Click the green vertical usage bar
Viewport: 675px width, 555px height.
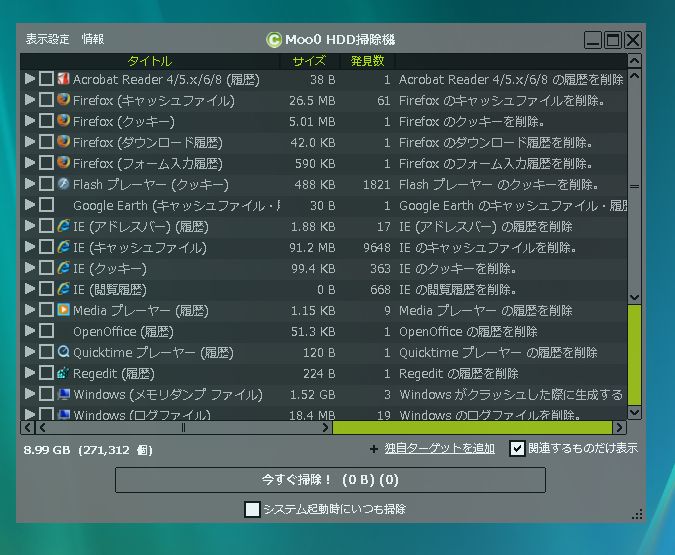click(x=635, y=355)
